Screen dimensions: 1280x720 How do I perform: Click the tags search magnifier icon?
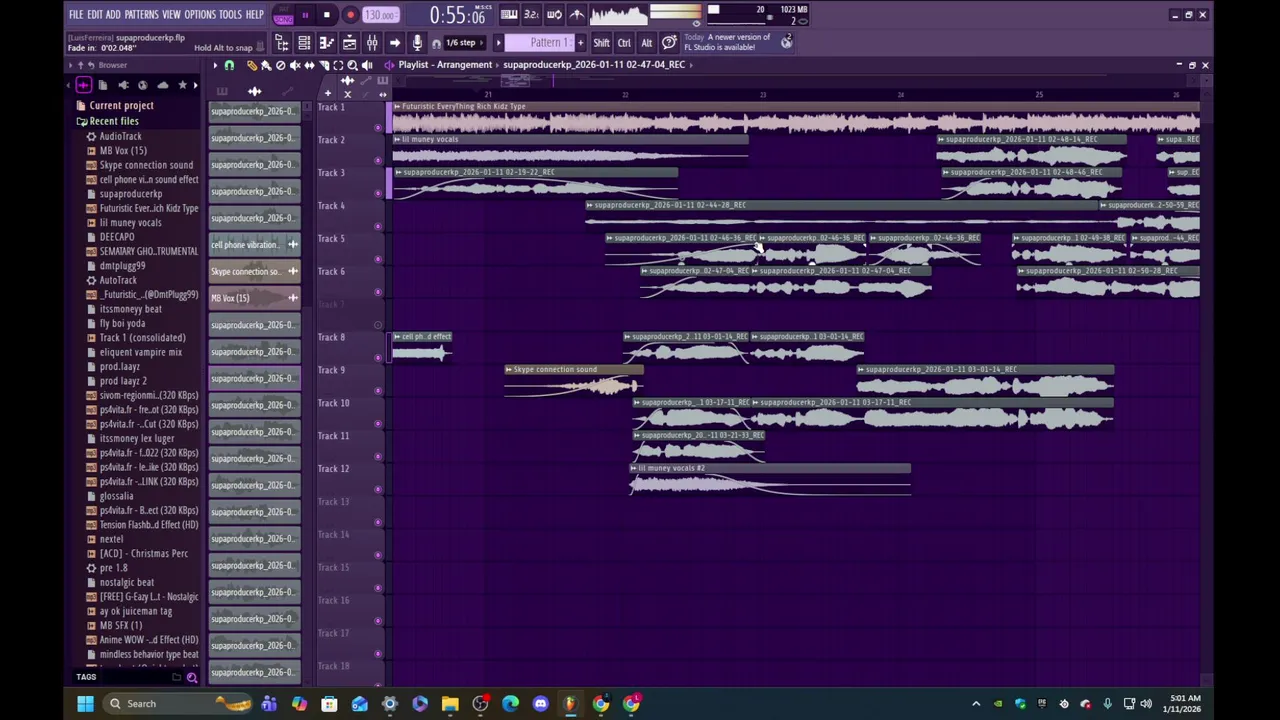[192, 677]
